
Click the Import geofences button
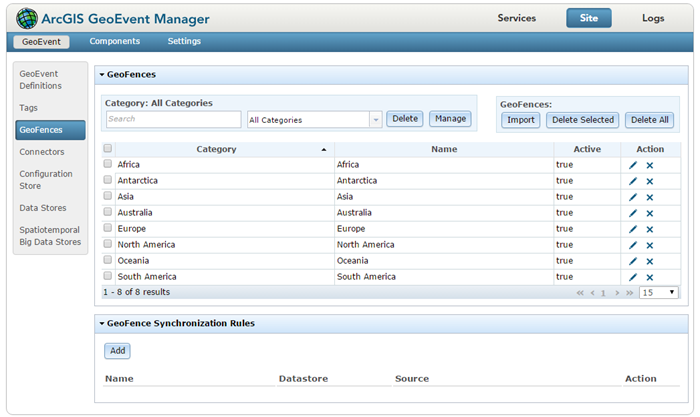(520, 120)
